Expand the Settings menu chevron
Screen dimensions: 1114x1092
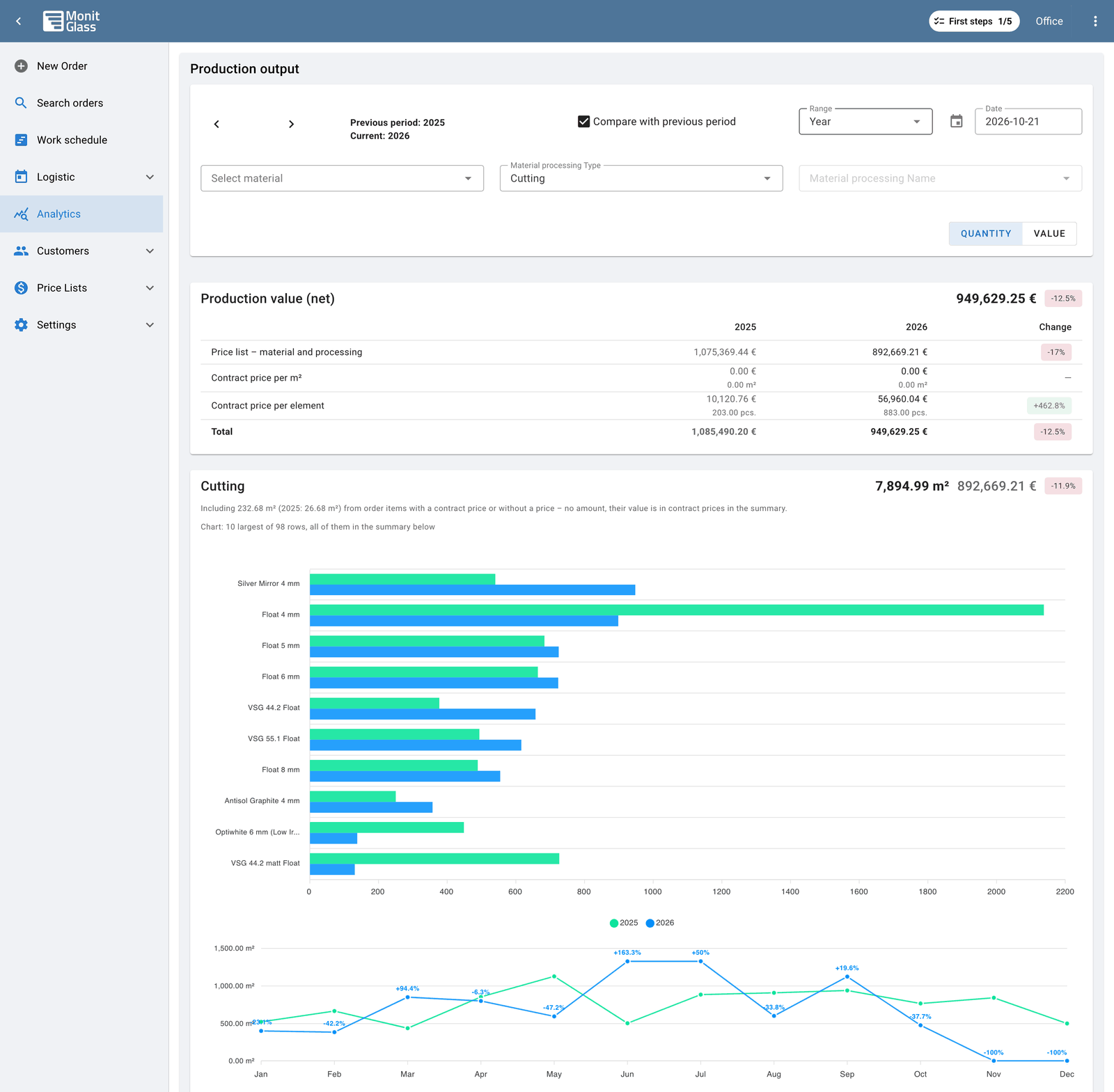pos(150,324)
